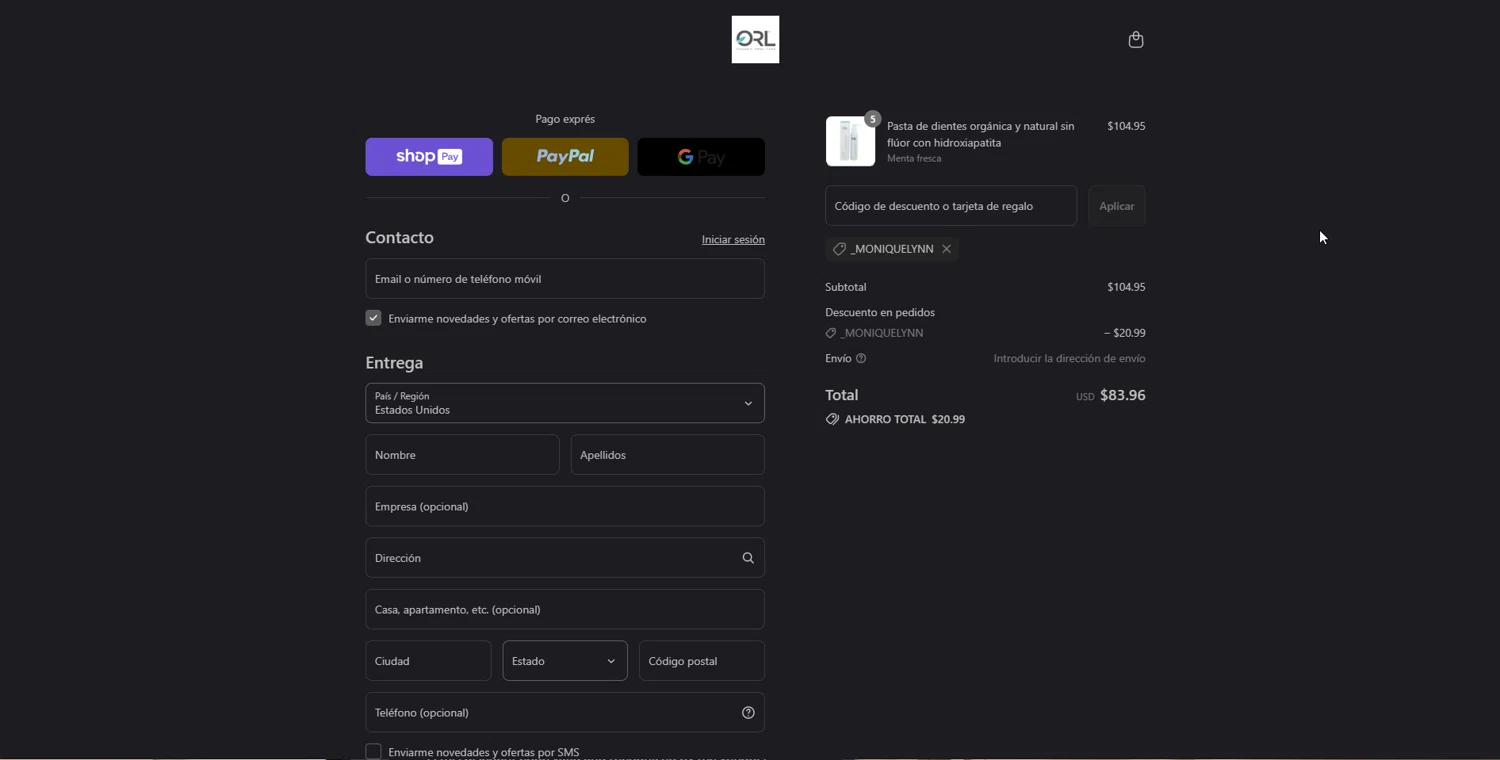This screenshot has width=1500, height=760.
Task: Click the Menta fresca variant text
Action: coord(914,159)
